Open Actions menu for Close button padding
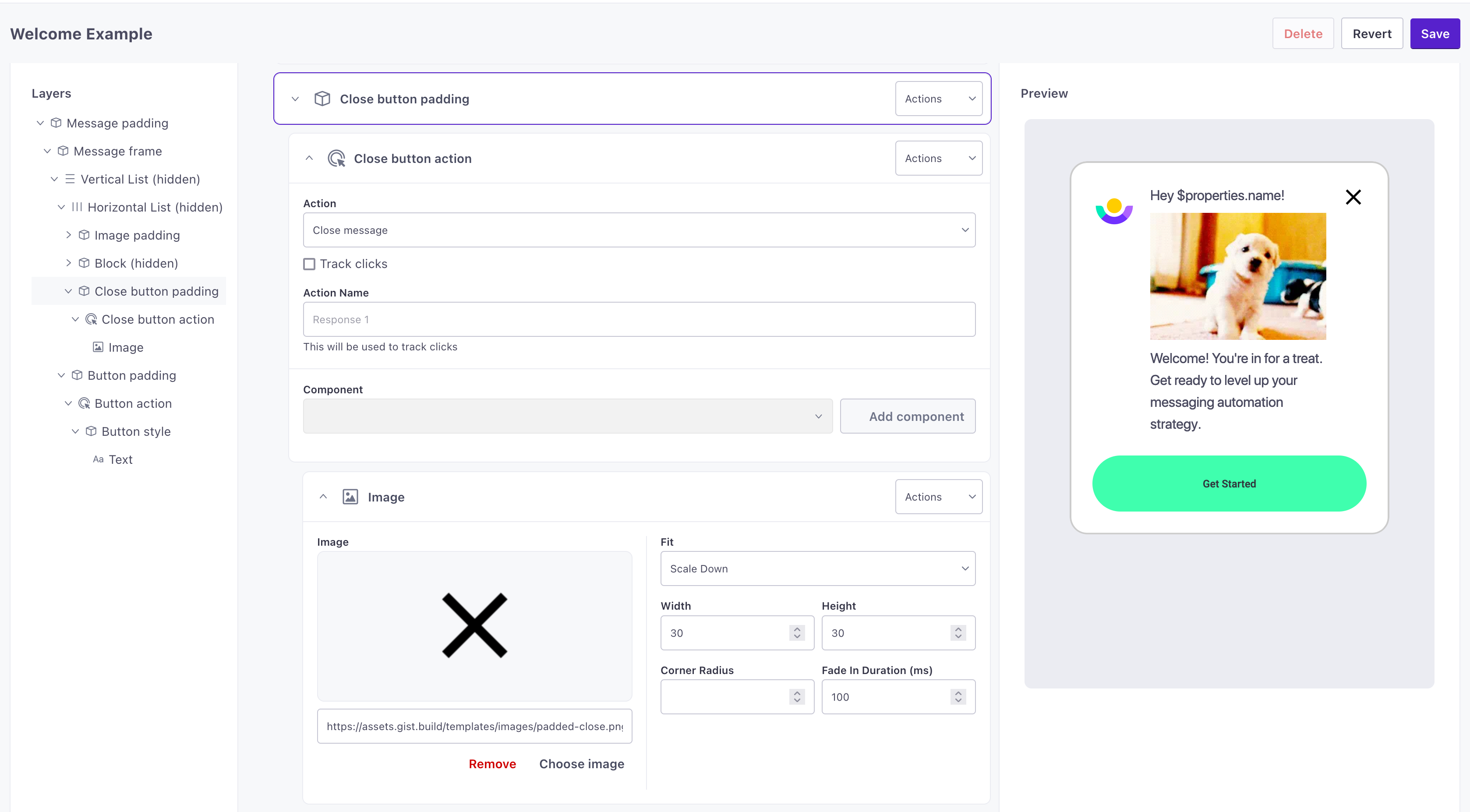 936,98
